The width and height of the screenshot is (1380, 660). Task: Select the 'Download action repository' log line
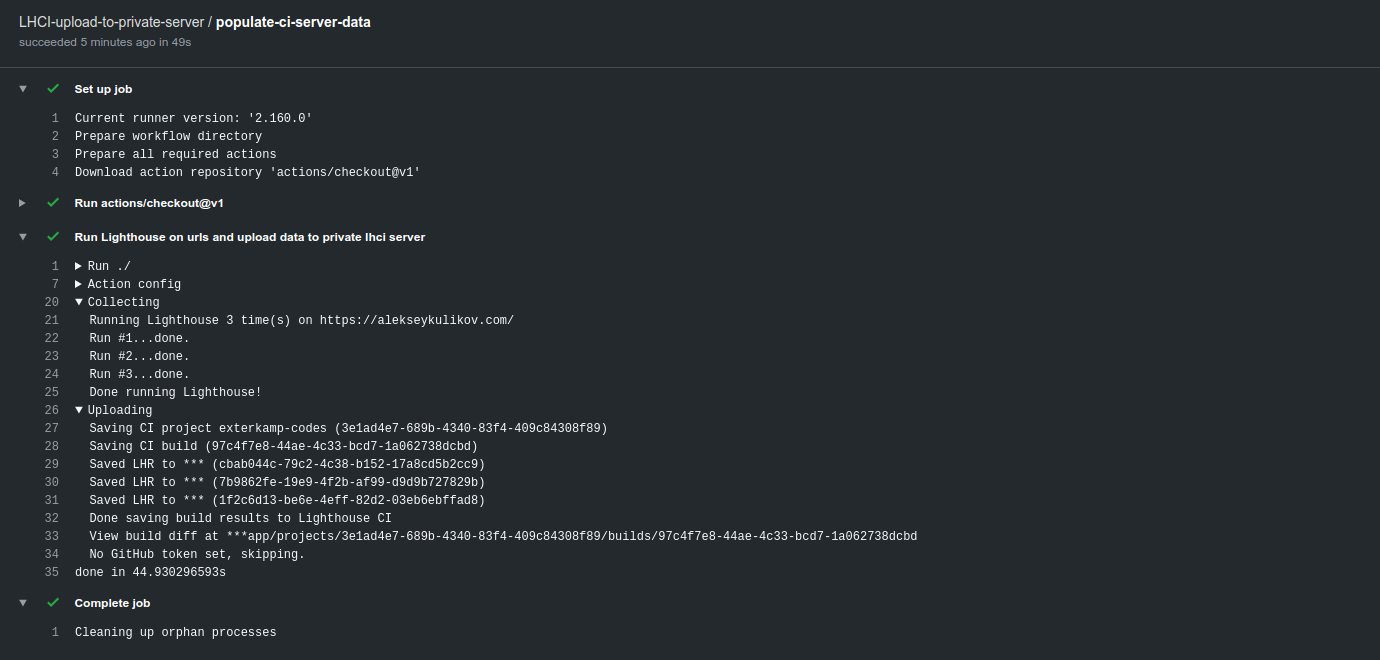coord(247,172)
